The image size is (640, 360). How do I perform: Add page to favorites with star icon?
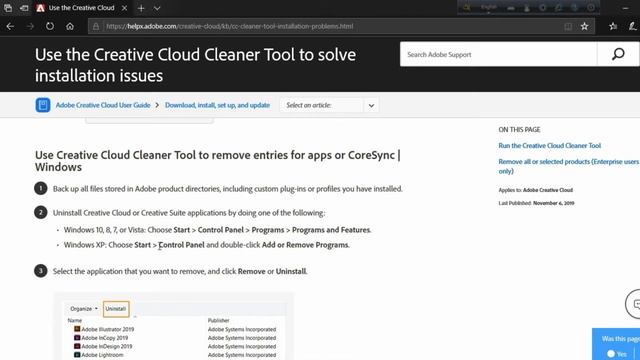584,27
